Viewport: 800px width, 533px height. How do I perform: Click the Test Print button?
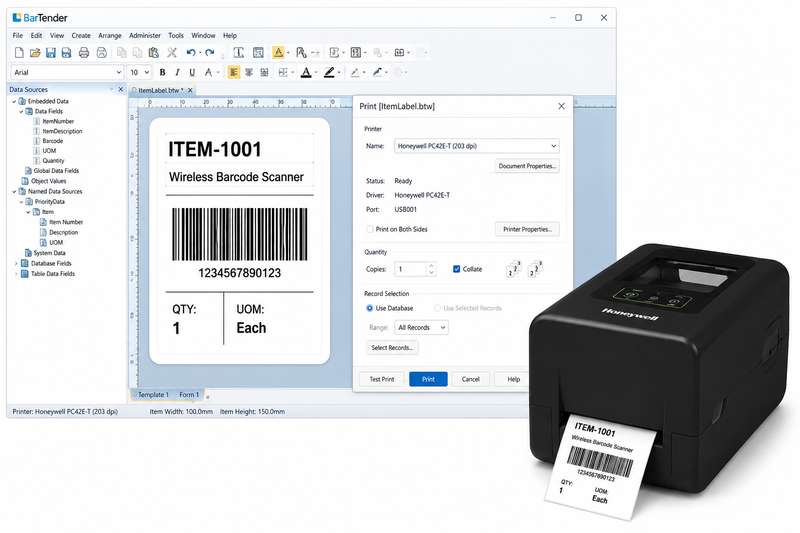[382, 379]
